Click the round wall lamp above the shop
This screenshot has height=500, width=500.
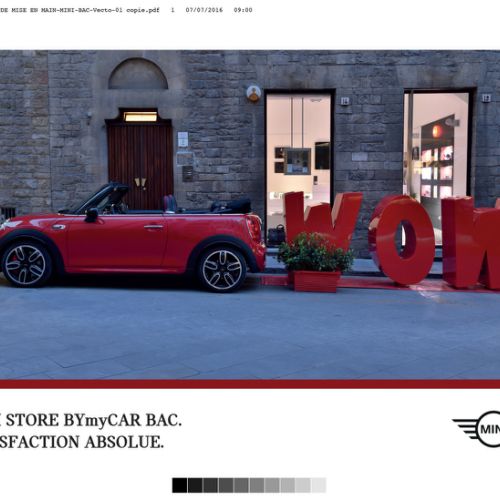click(253, 93)
